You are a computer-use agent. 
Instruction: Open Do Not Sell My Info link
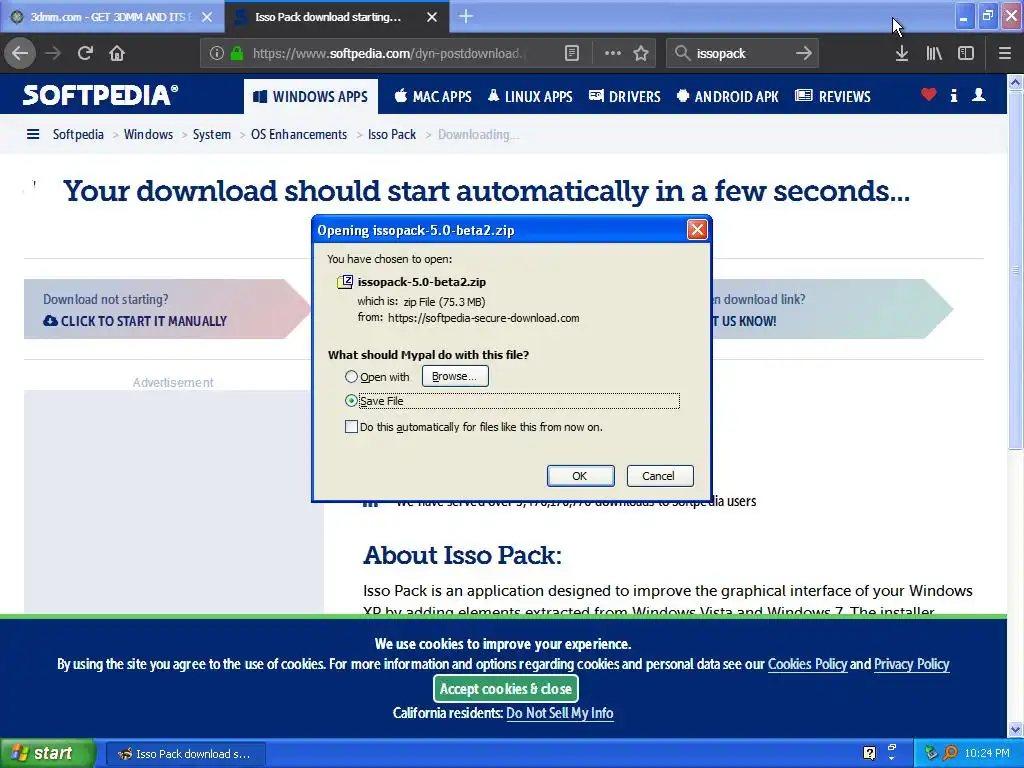560,713
